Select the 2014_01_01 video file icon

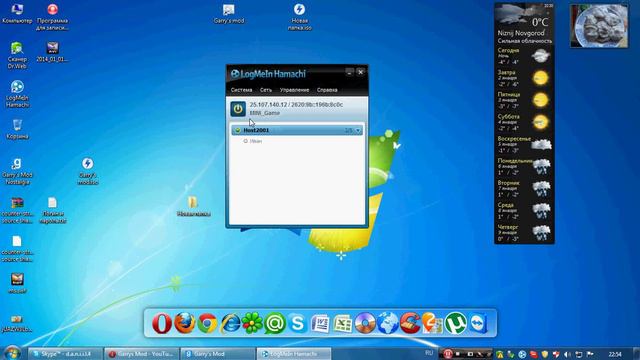pyautogui.click(x=52, y=52)
